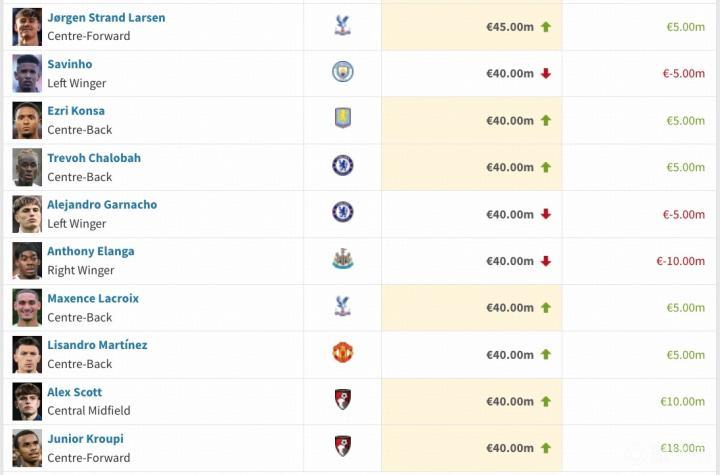Open Savinho's player name link
The width and height of the screenshot is (720, 475).
[x=70, y=64]
